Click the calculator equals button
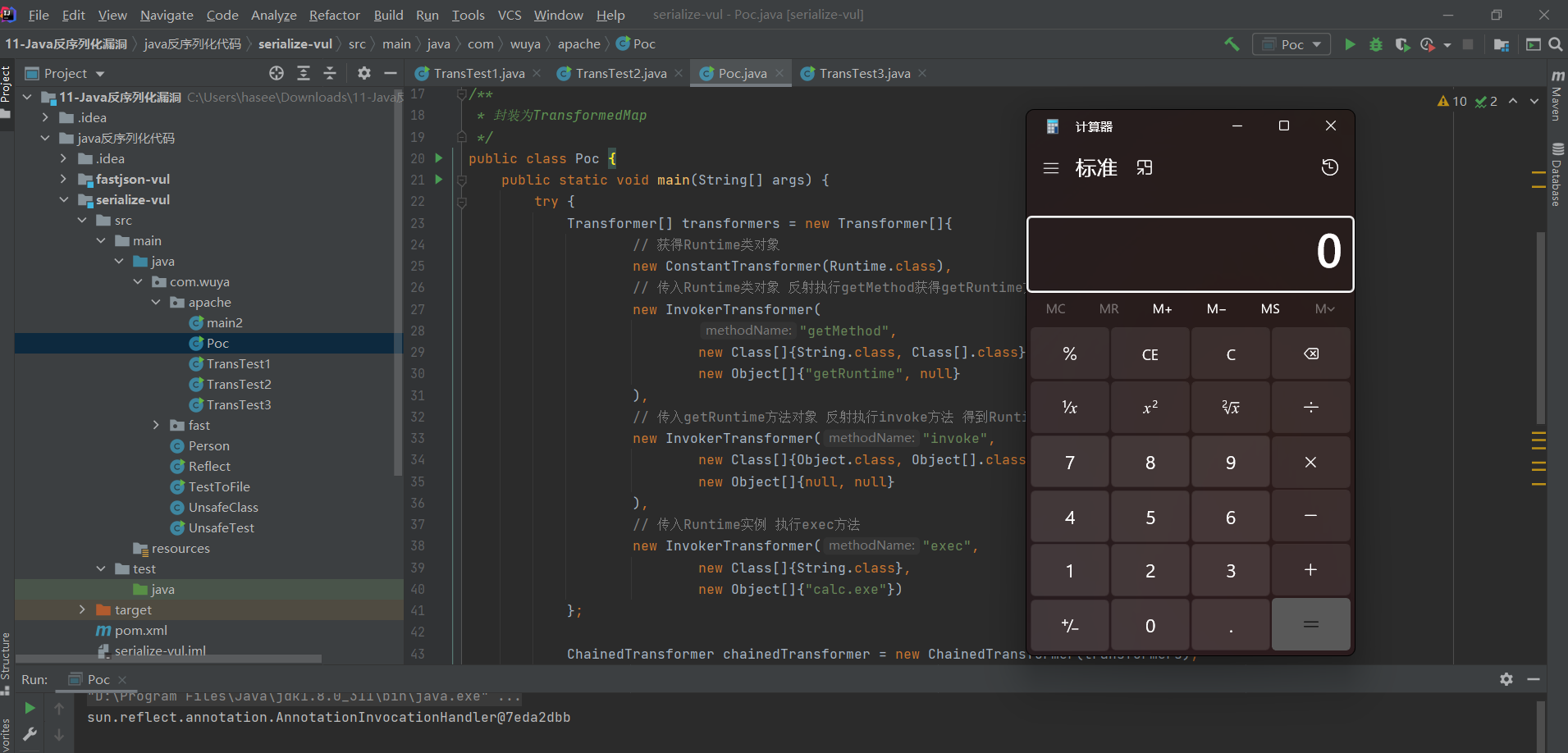Viewport: 1568px width, 753px height. point(1311,624)
